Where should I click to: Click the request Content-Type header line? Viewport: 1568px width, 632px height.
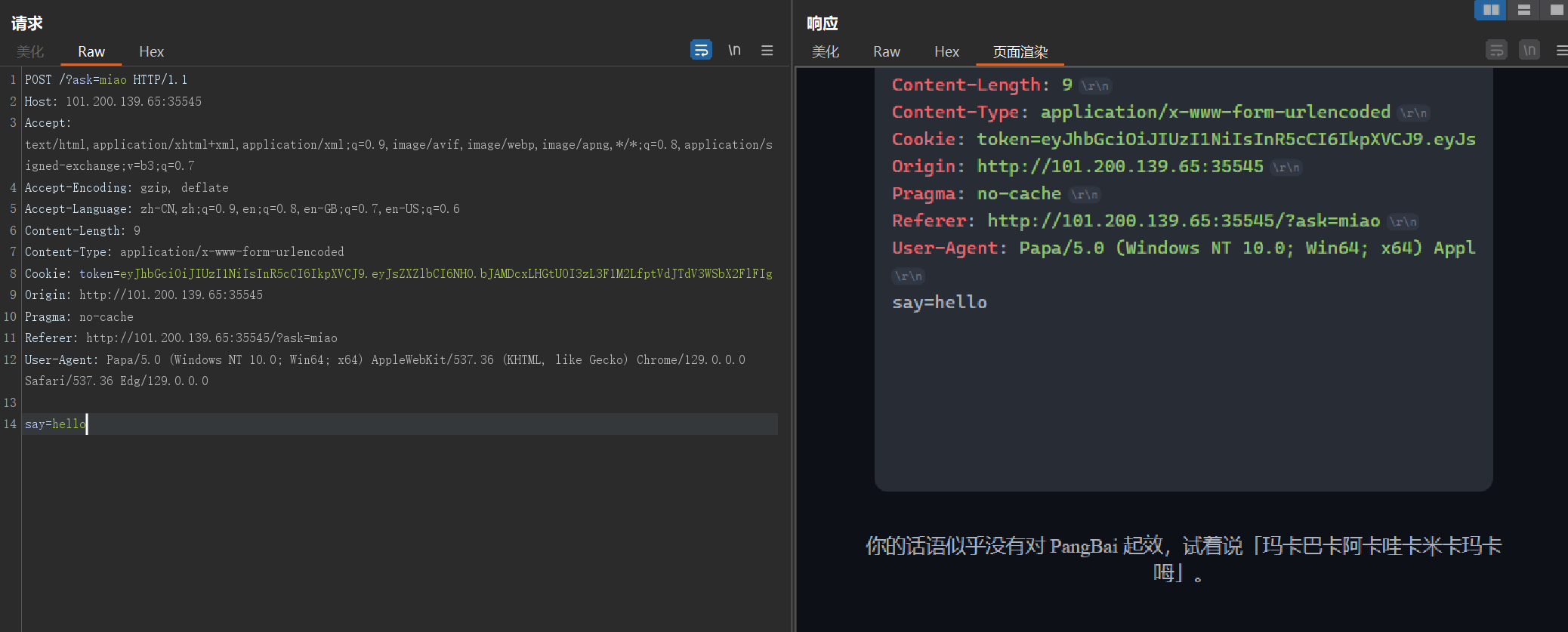pos(184,251)
